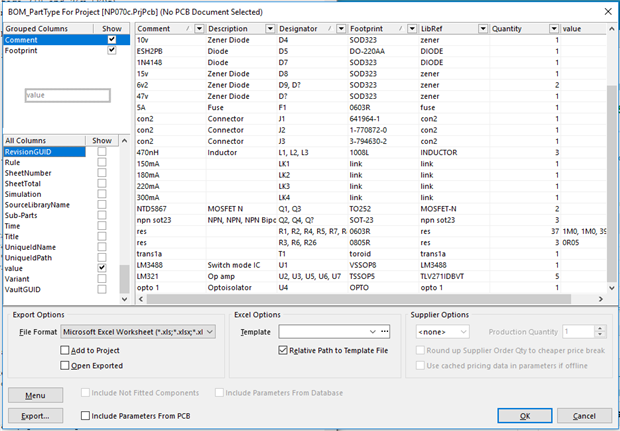Open the Quantity column filter arrow
The height and width of the screenshot is (431, 620).
(x=555, y=30)
